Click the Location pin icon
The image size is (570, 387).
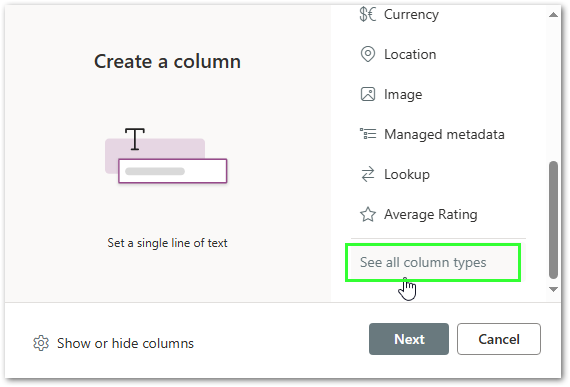(x=368, y=54)
